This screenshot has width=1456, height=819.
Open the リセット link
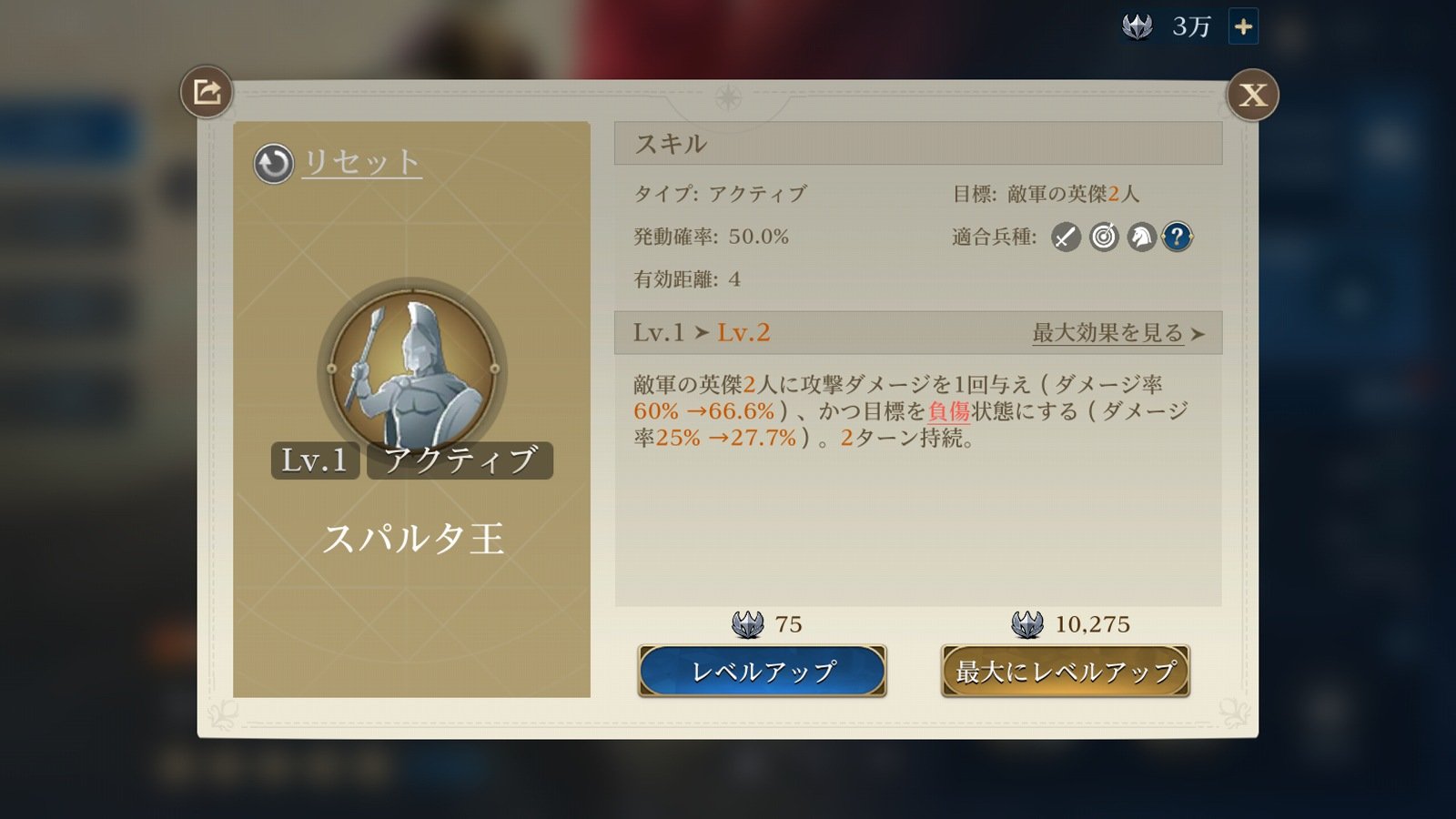tap(361, 162)
